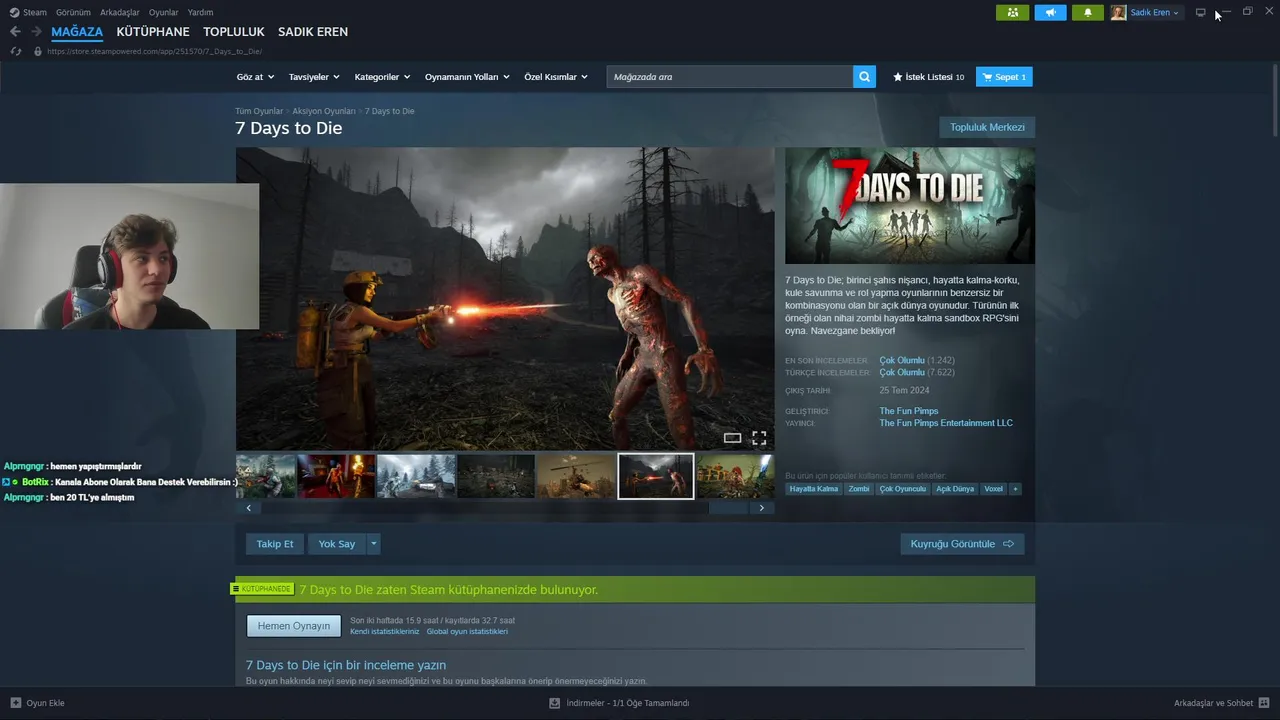Image resolution: width=1280 pixels, height=720 pixels.
Task: Open Global oyun istatistikleri link
Action: (467, 632)
